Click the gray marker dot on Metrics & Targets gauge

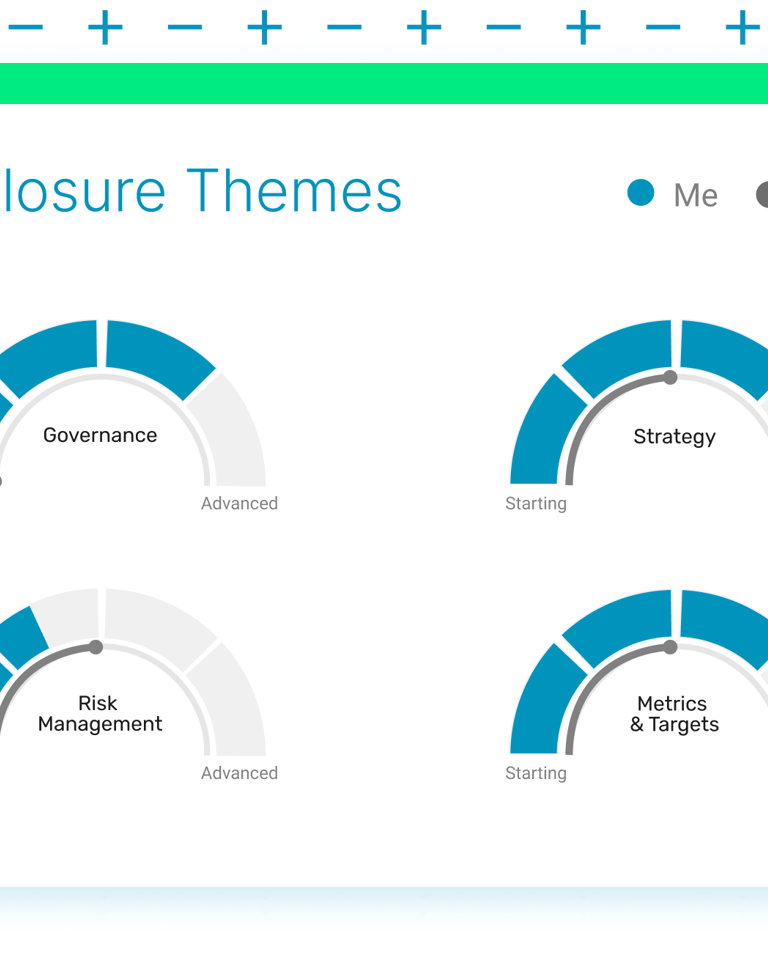[x=670, y=647]
